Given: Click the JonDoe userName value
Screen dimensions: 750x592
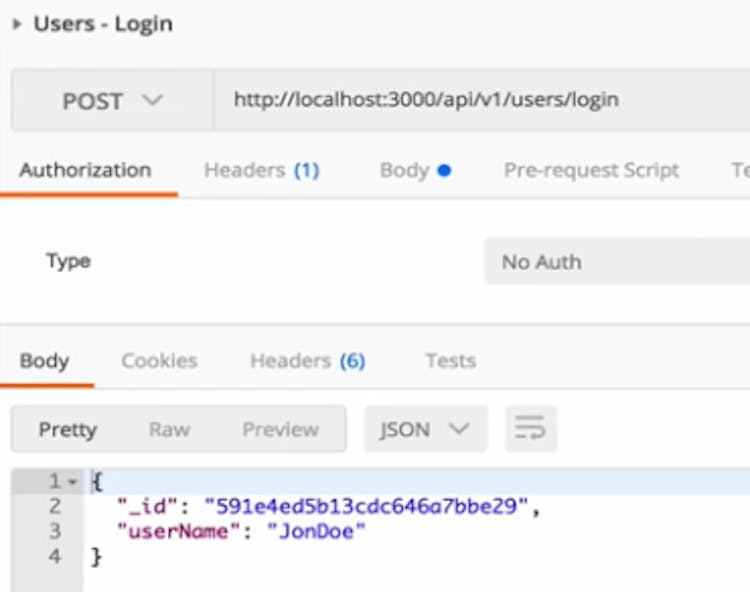Looking at the screenshot, I should click(x=316, y=531).
